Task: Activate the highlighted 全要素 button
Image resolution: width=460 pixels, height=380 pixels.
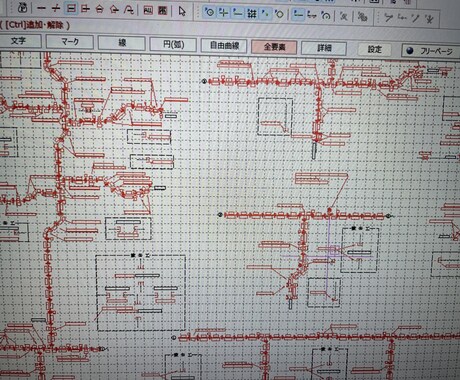Action: coord(274,47)
